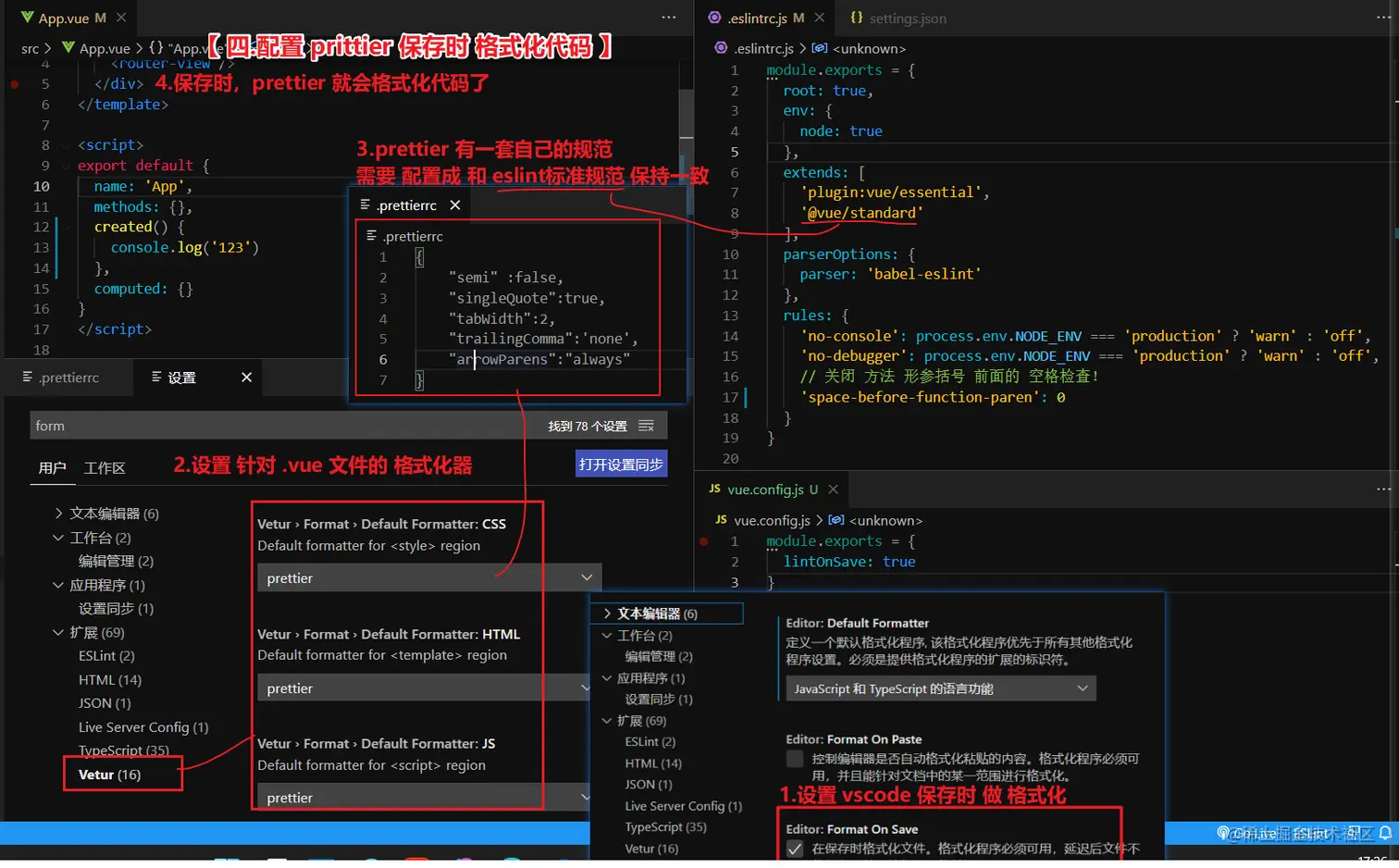Select HTML (14) beside Vetur formatter settings
The height and width of the screenshot is (868, 1399).
click(110, 680)
